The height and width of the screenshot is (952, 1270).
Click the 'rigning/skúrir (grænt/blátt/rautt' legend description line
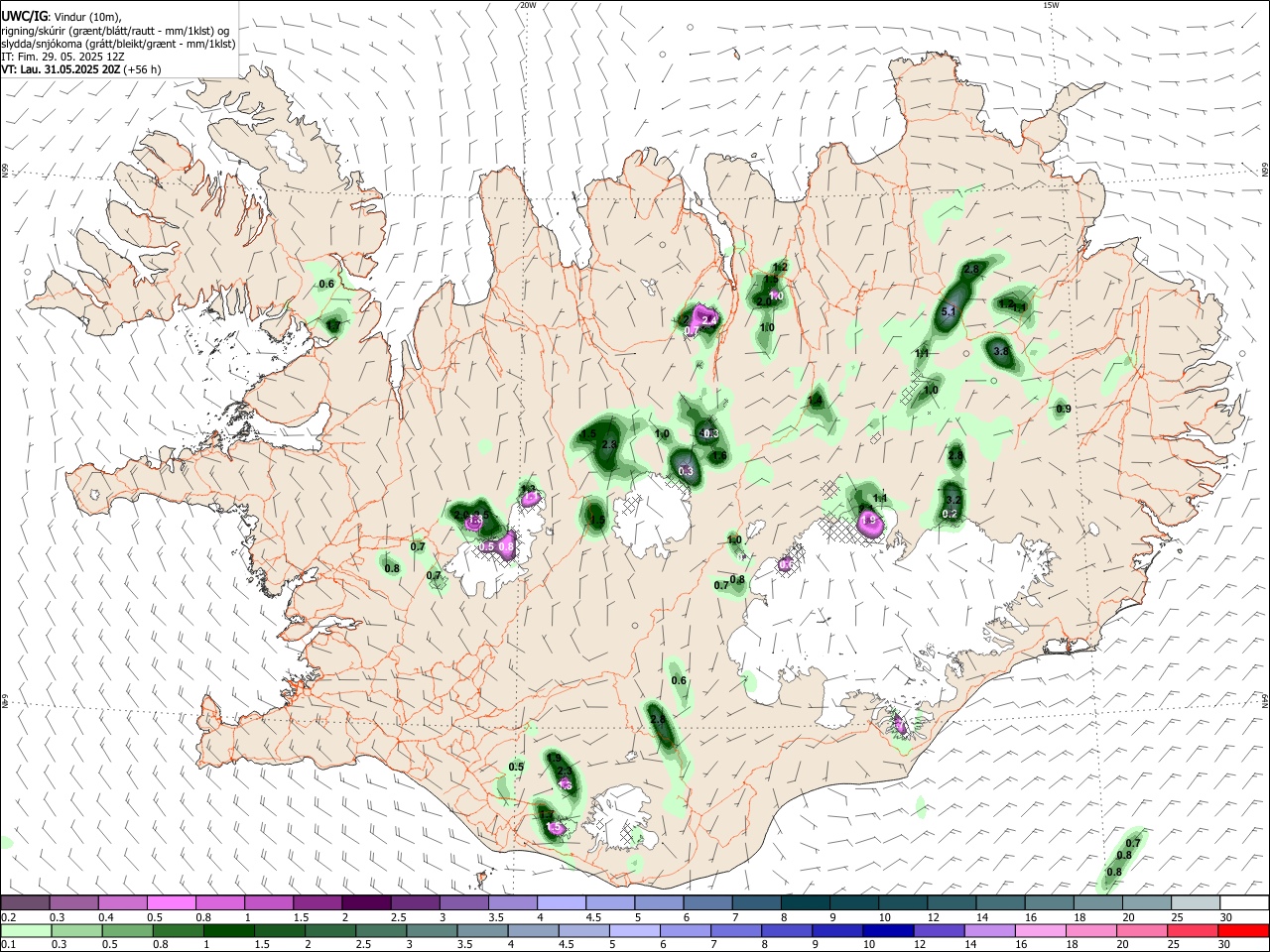pos(115,31)
